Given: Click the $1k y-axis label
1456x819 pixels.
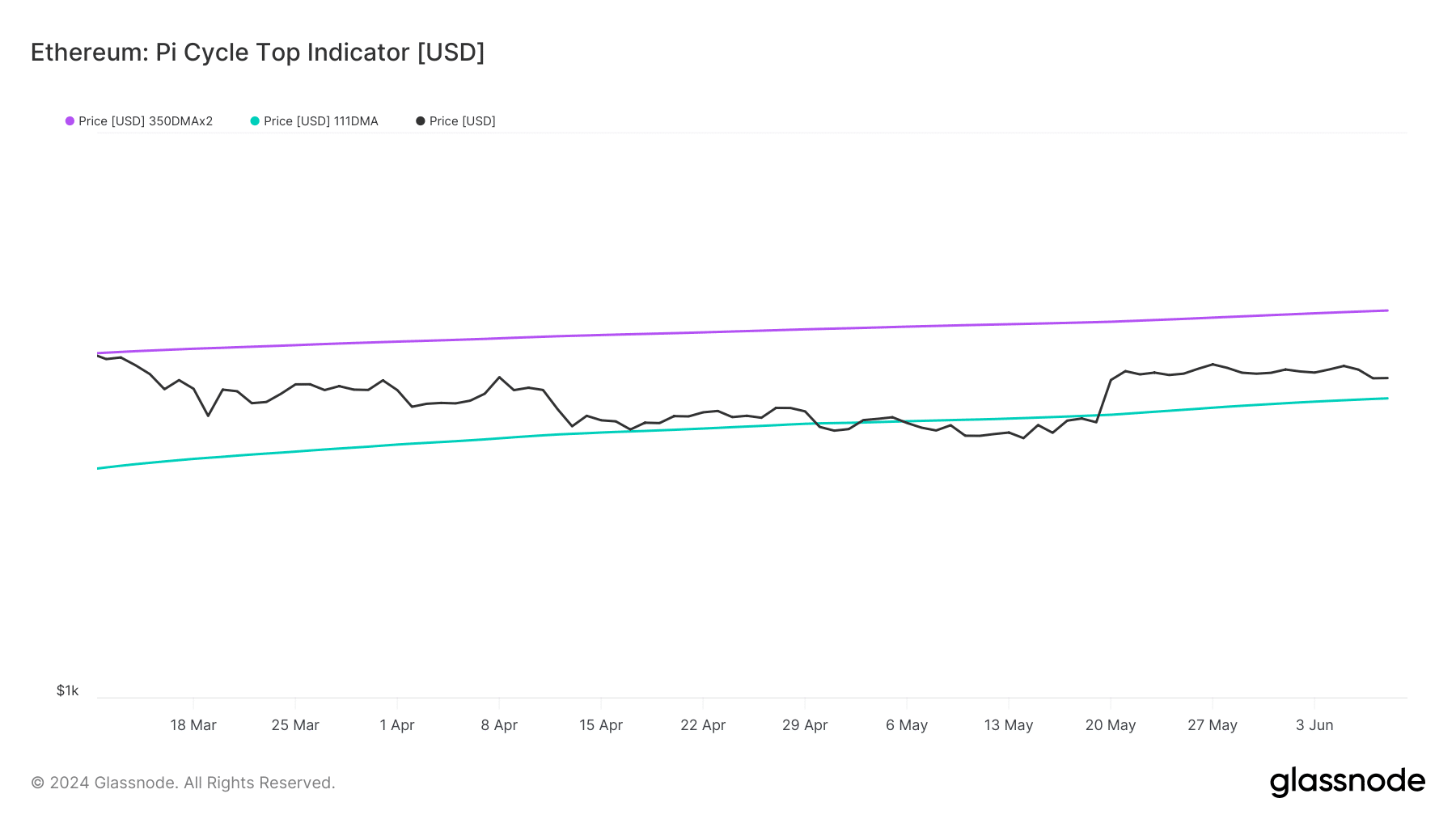Looking at the screenshot, I should [68, 690].
